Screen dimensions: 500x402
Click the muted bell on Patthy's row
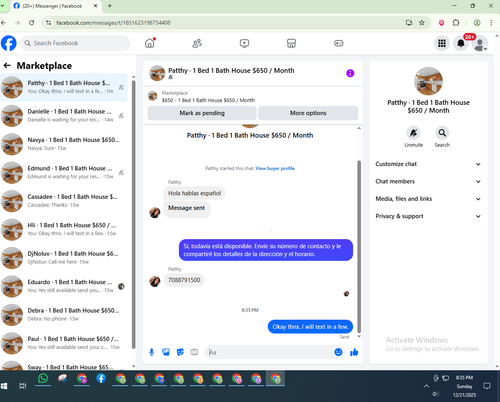click(121, 87)
